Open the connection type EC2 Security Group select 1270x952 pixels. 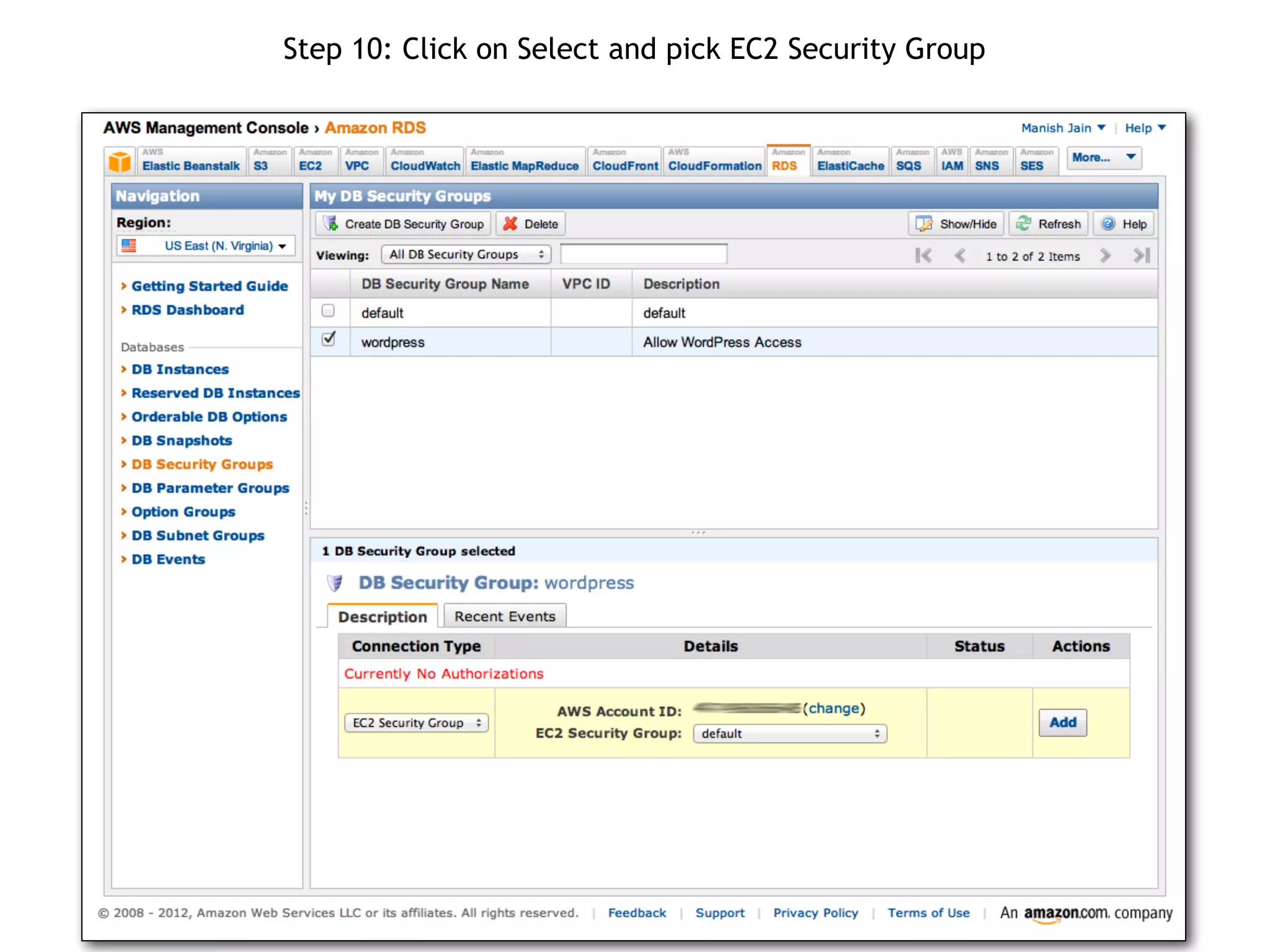point(416,723)
